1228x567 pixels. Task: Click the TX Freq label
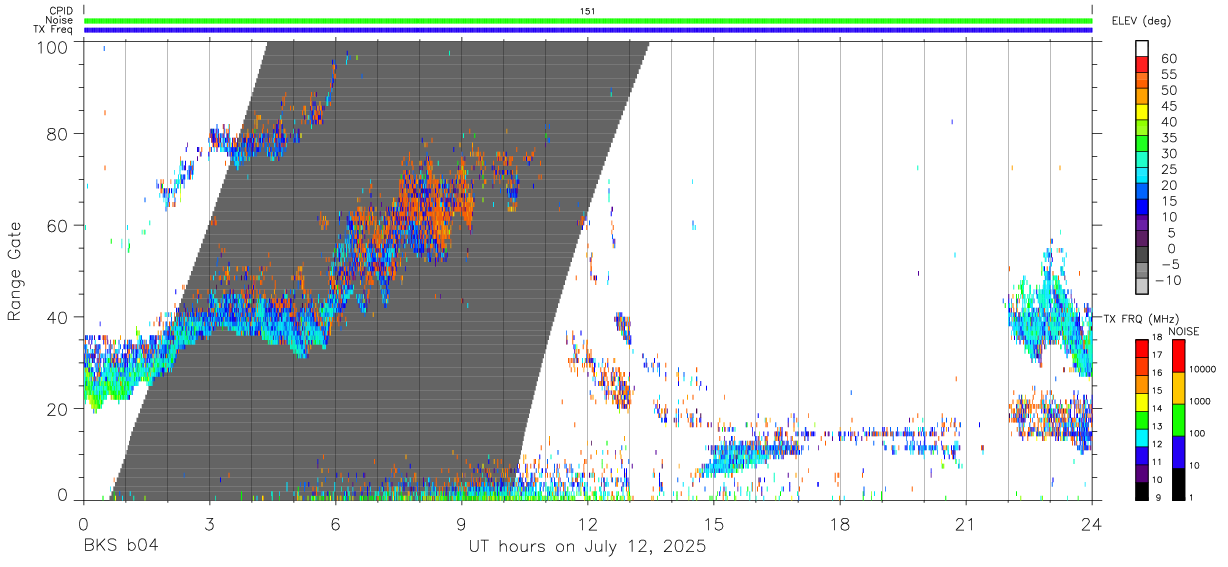54,30
